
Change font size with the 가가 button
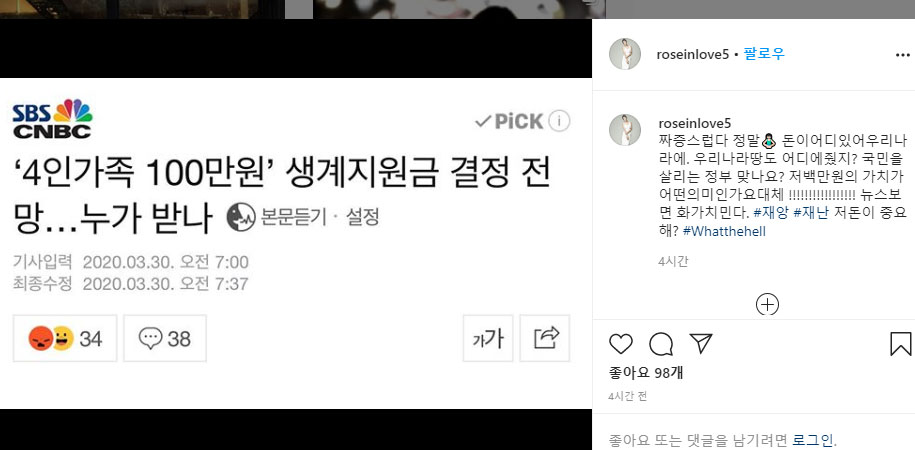488,339
